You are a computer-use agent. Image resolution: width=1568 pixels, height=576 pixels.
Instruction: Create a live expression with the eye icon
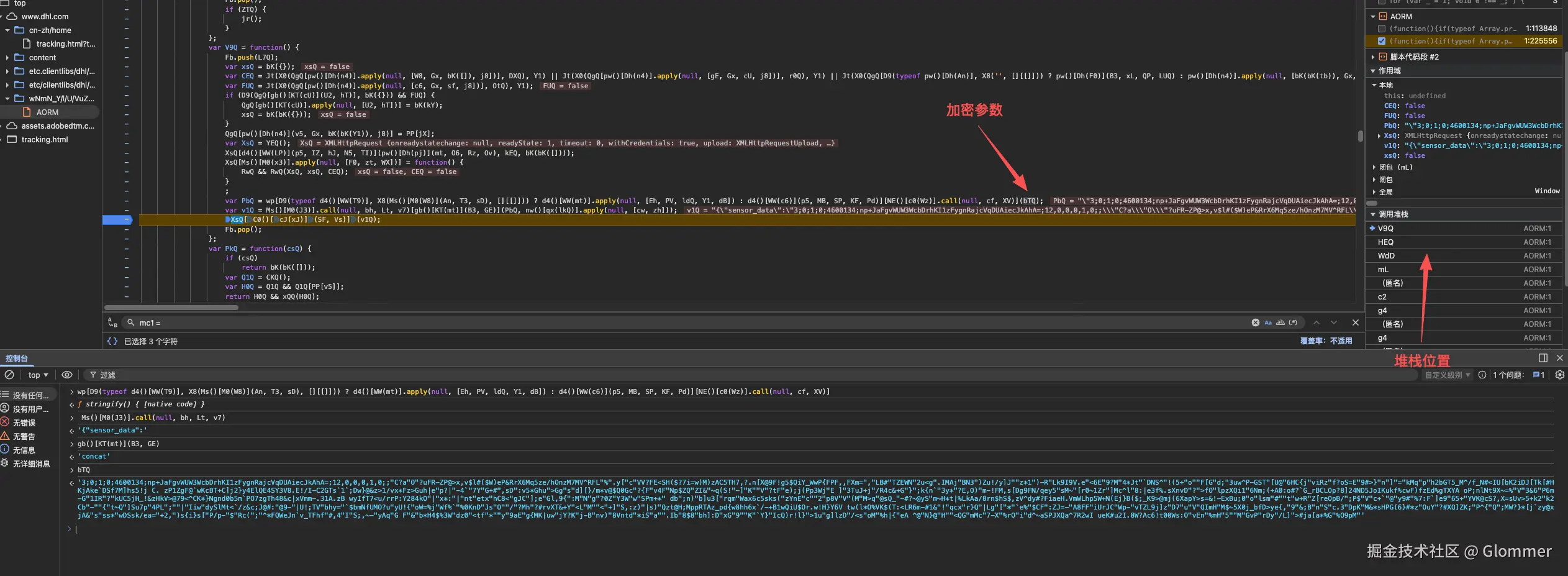(x=67, y=375)
